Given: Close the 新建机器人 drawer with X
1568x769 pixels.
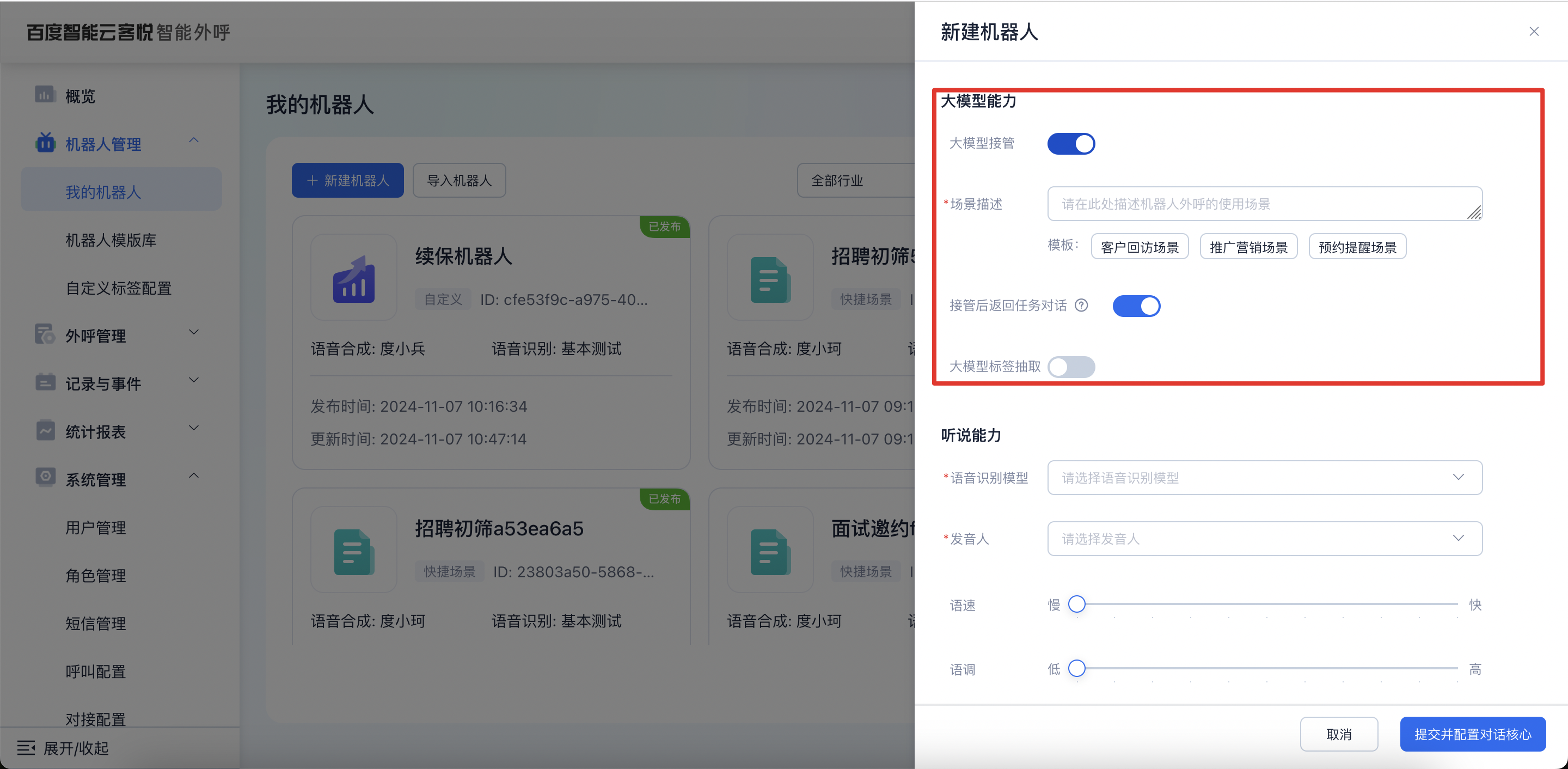Looking at the screenshot, I should pyautogui.click(x=1534, y=31).
